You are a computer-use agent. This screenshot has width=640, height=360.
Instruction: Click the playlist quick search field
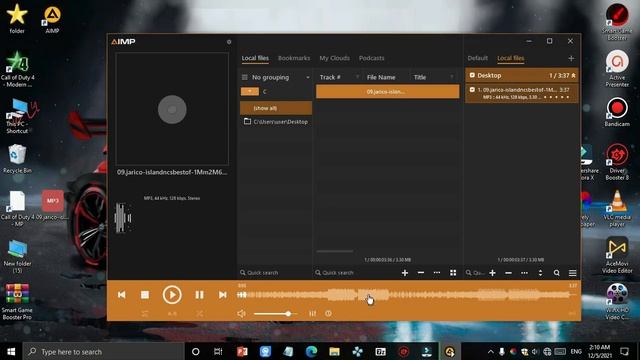475,273
